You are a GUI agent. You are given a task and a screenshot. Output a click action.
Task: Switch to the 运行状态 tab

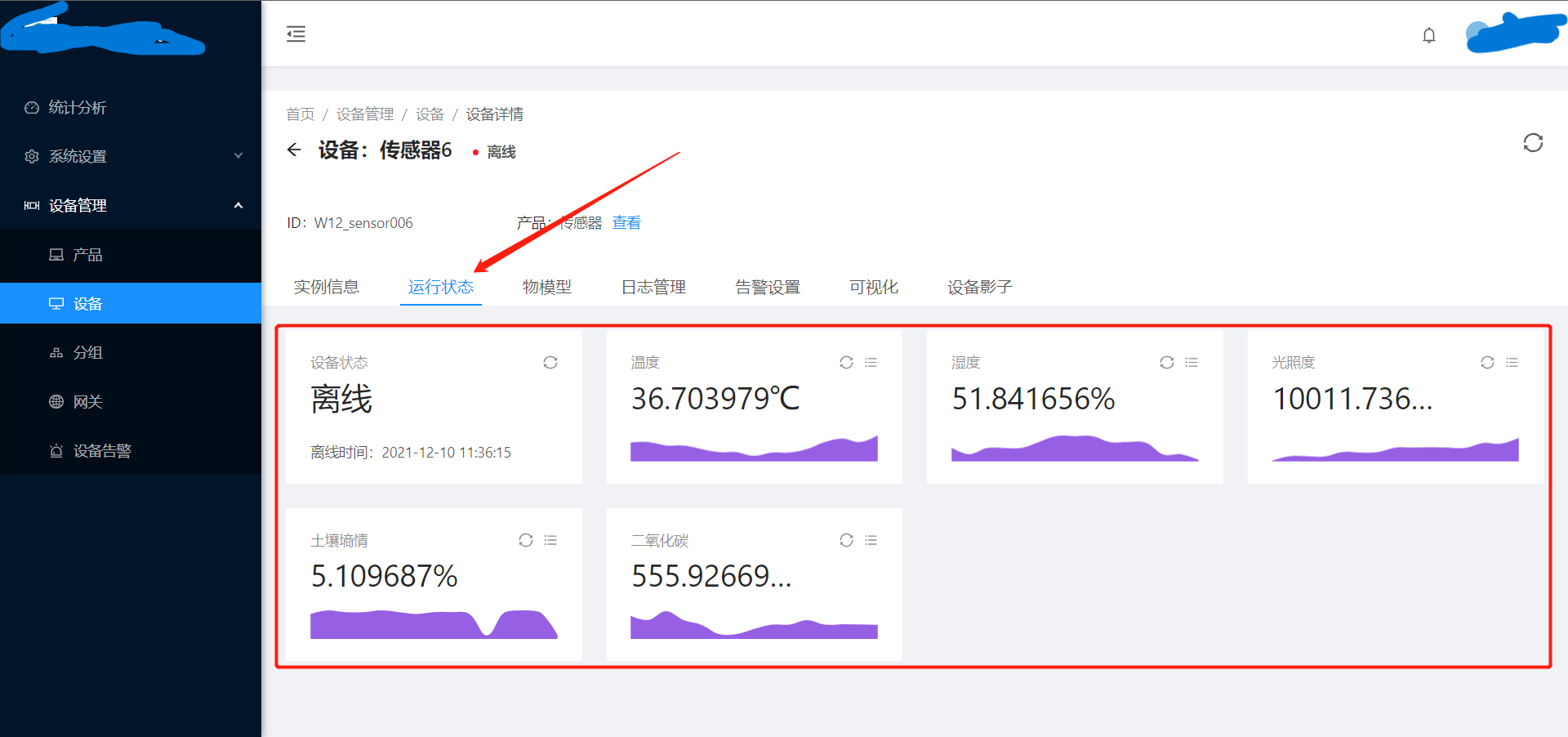tap(441, 287)
